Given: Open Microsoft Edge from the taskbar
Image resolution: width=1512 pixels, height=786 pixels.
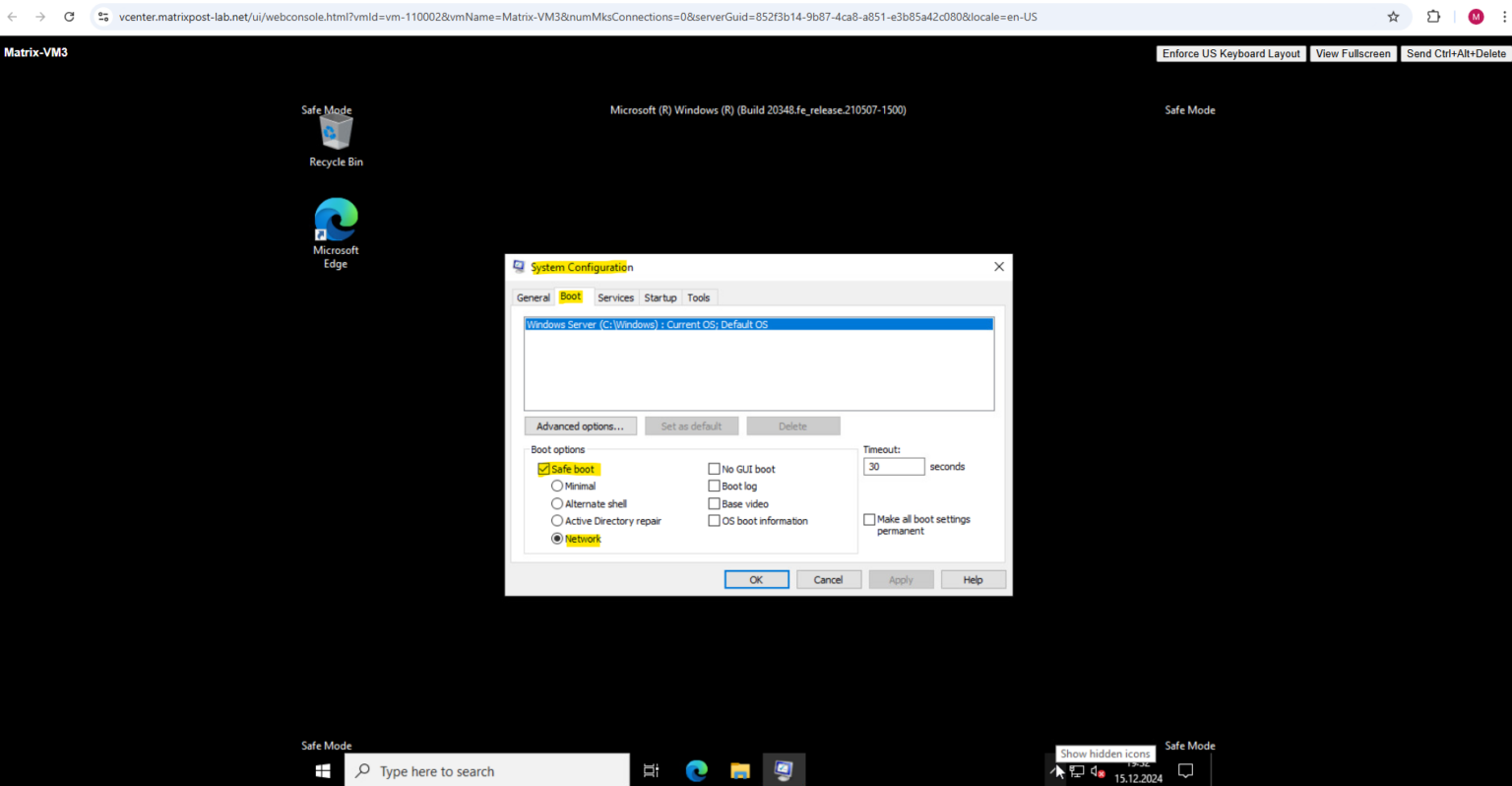Looking at the screenshot, I should [x=696, y=770].
